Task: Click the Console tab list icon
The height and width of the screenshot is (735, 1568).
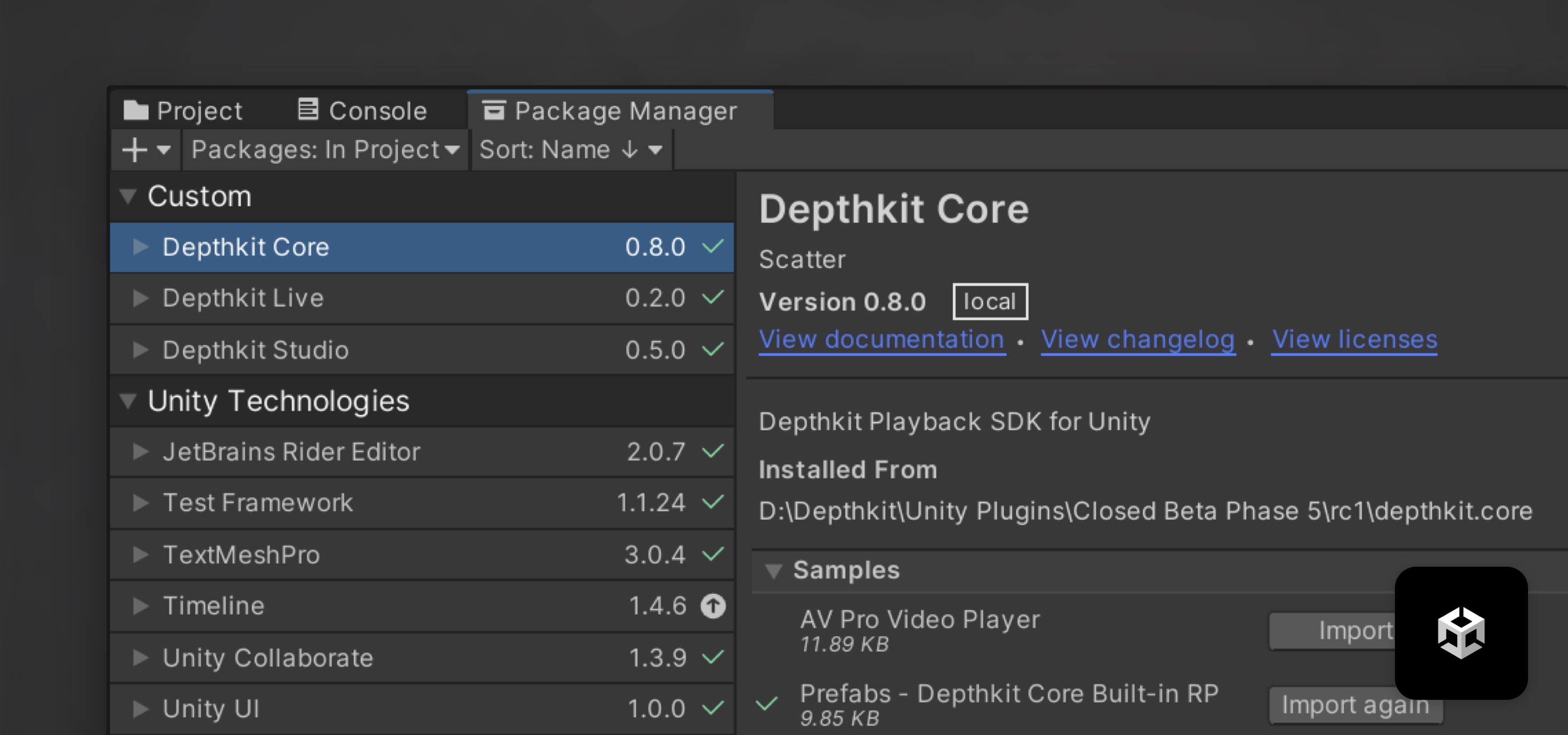Action: point(308,110)
